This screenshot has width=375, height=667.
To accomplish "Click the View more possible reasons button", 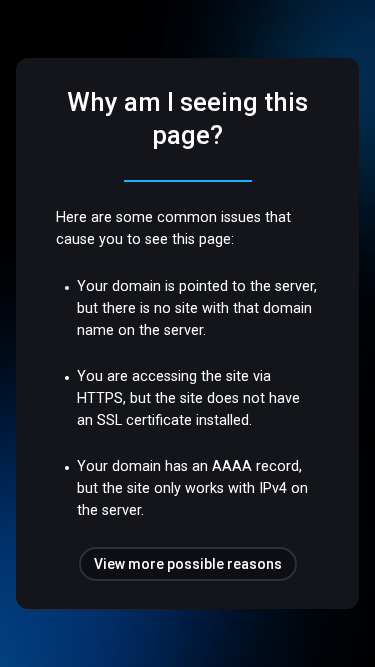I will point(188,564).
